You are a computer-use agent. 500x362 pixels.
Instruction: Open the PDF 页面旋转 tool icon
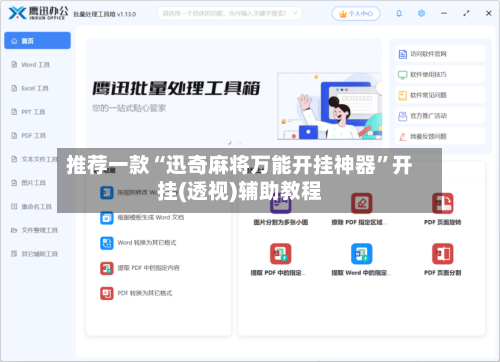(x=442, y=203)
